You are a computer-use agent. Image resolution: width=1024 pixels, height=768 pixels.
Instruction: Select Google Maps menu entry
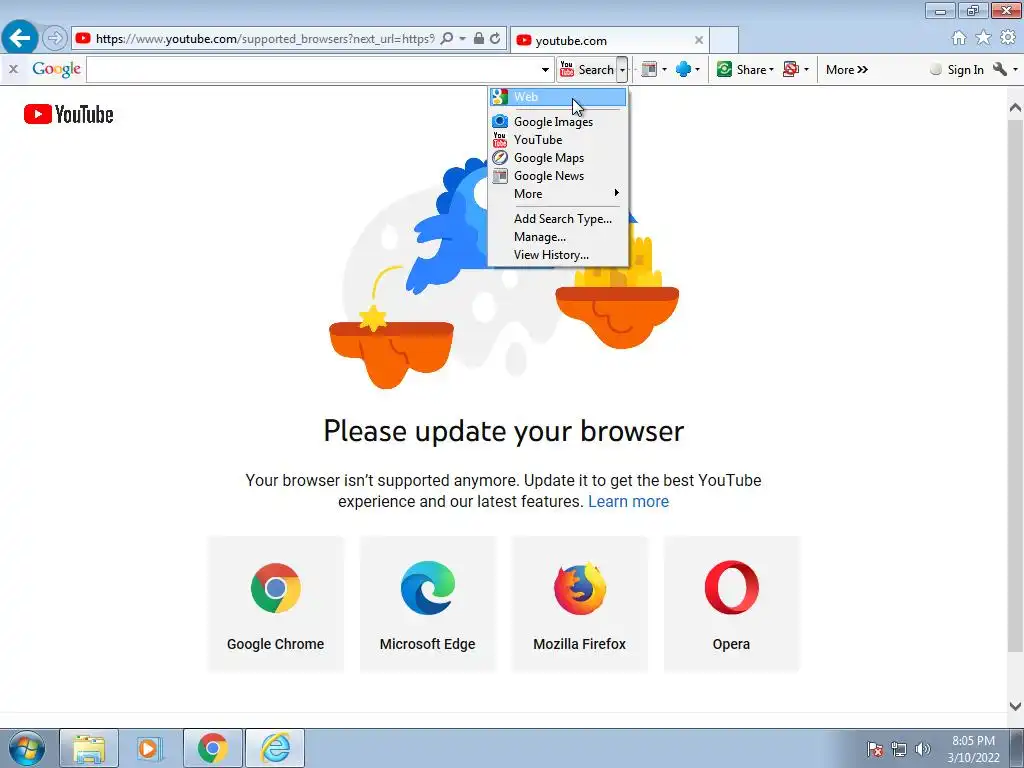[x=558, y=157]
